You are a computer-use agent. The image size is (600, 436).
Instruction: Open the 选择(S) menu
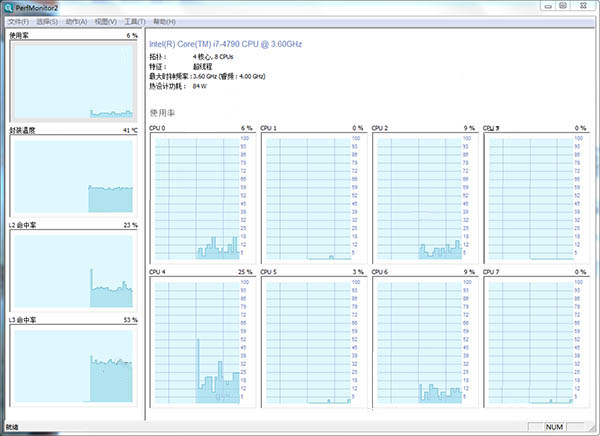click(x=47, y=21)
